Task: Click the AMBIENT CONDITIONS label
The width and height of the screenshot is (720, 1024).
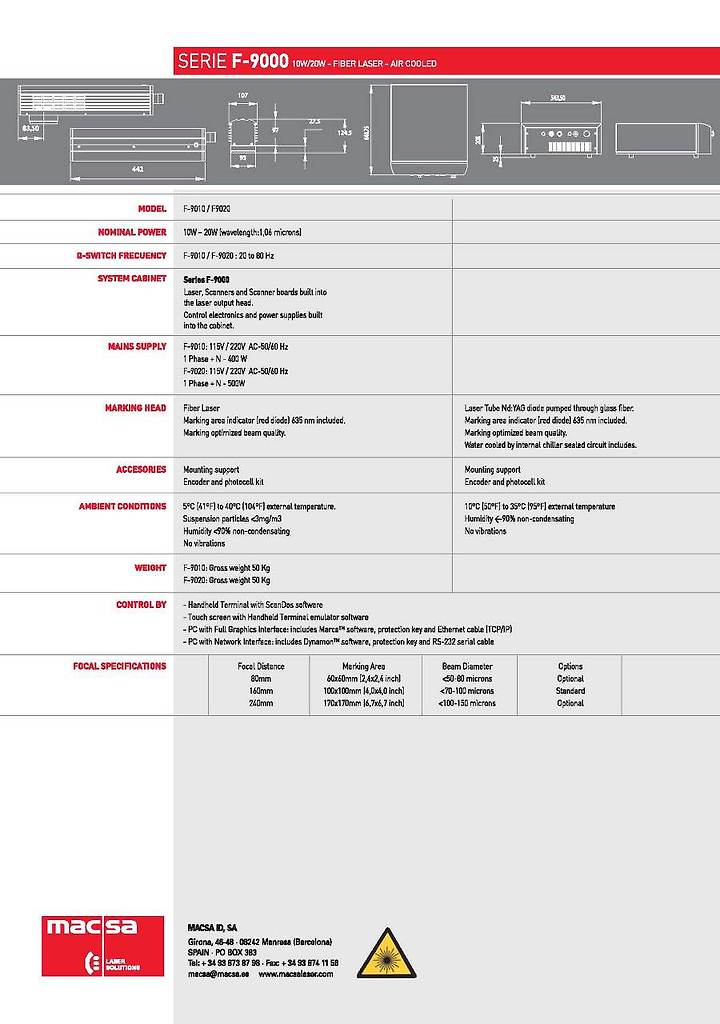Action: (123, 506)
